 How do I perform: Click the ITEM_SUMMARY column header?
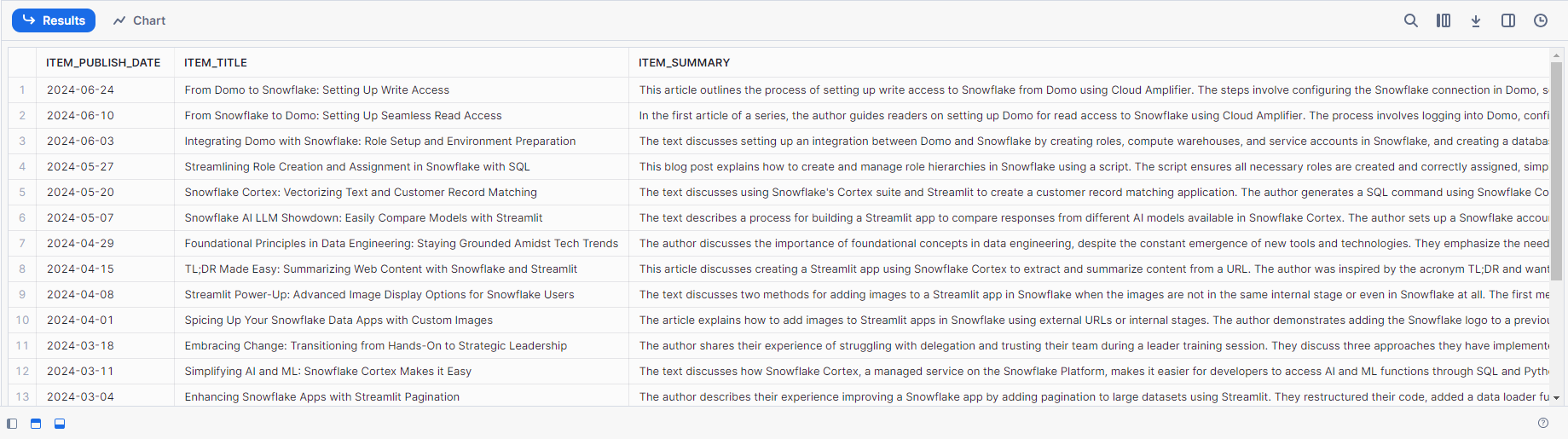click(x=684, y=62)
